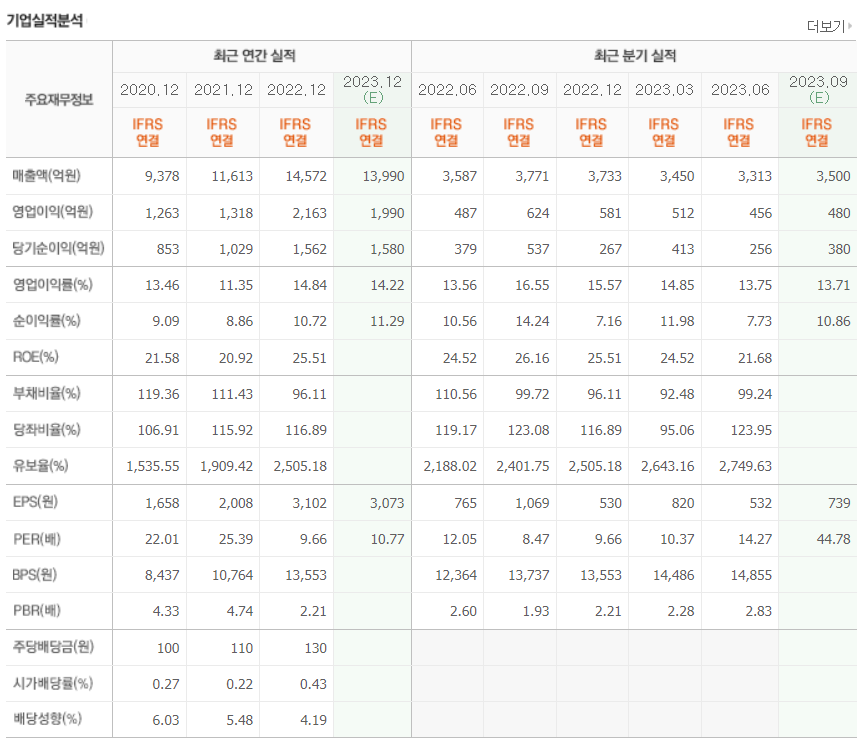This screenshot has width=867, height=745.
Task: Click the 주당배당금(원) row label
Action: 53,646
